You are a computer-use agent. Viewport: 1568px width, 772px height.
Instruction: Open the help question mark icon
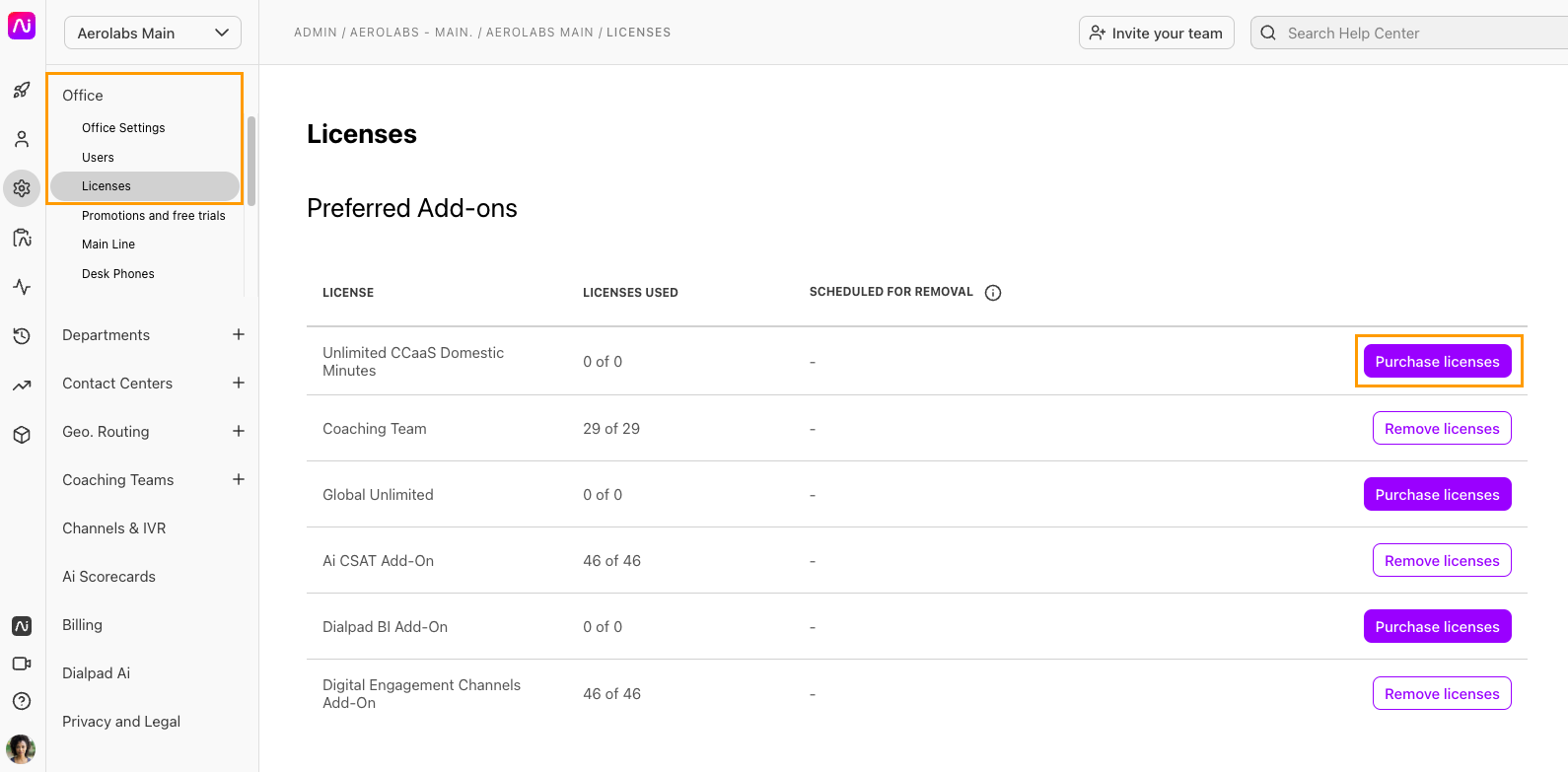[x=22, y=701]
